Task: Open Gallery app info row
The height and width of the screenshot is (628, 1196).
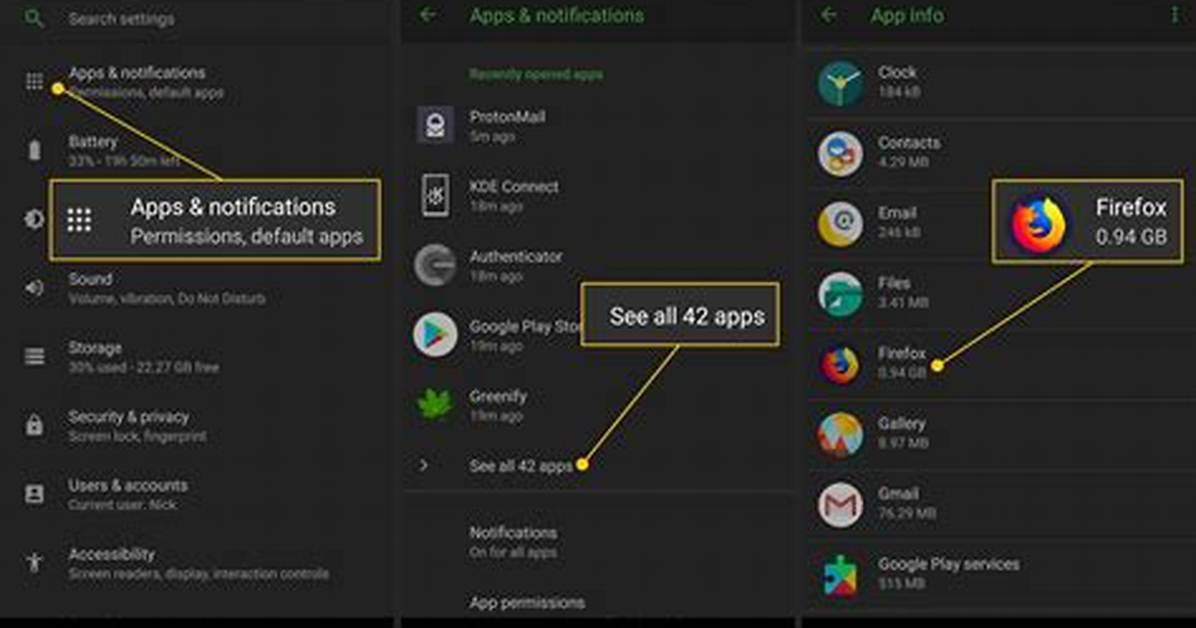Action: (x=1001, y=433)
